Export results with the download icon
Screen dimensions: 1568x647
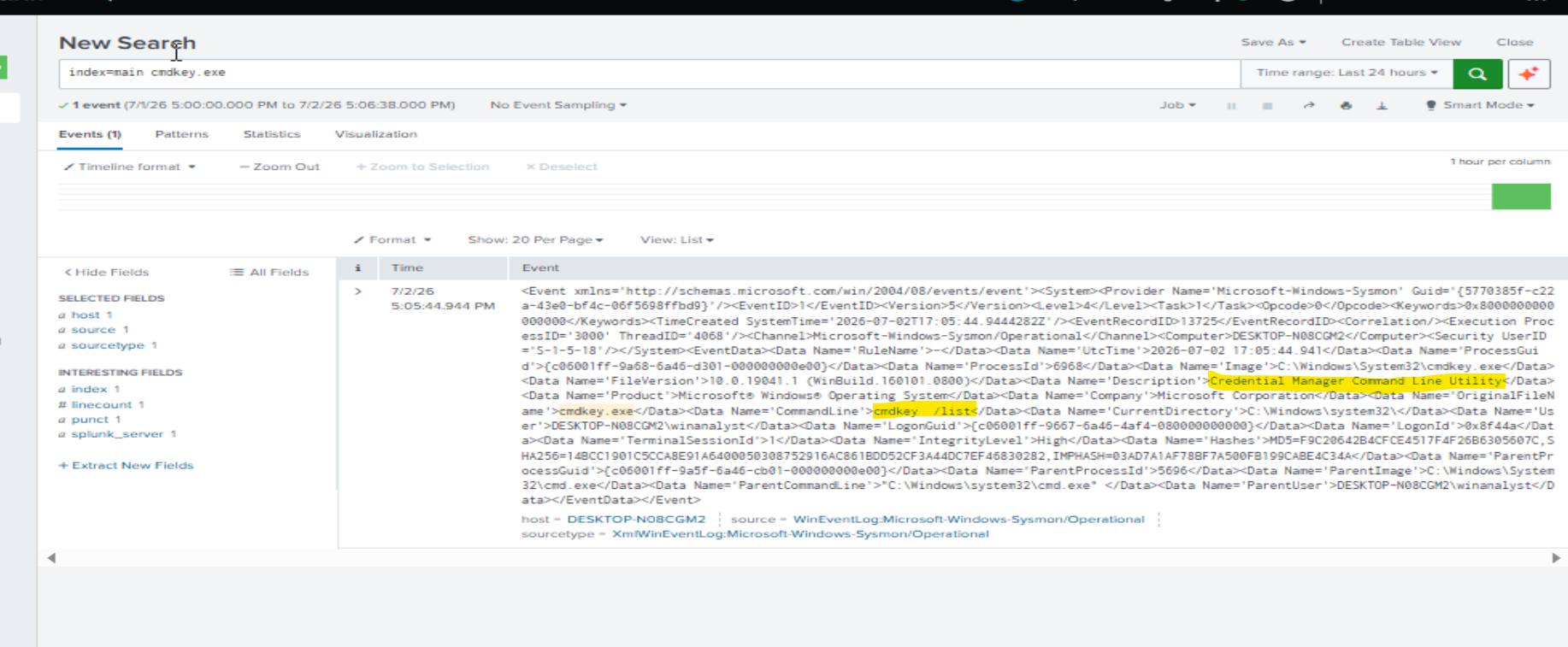[1382, 105]
